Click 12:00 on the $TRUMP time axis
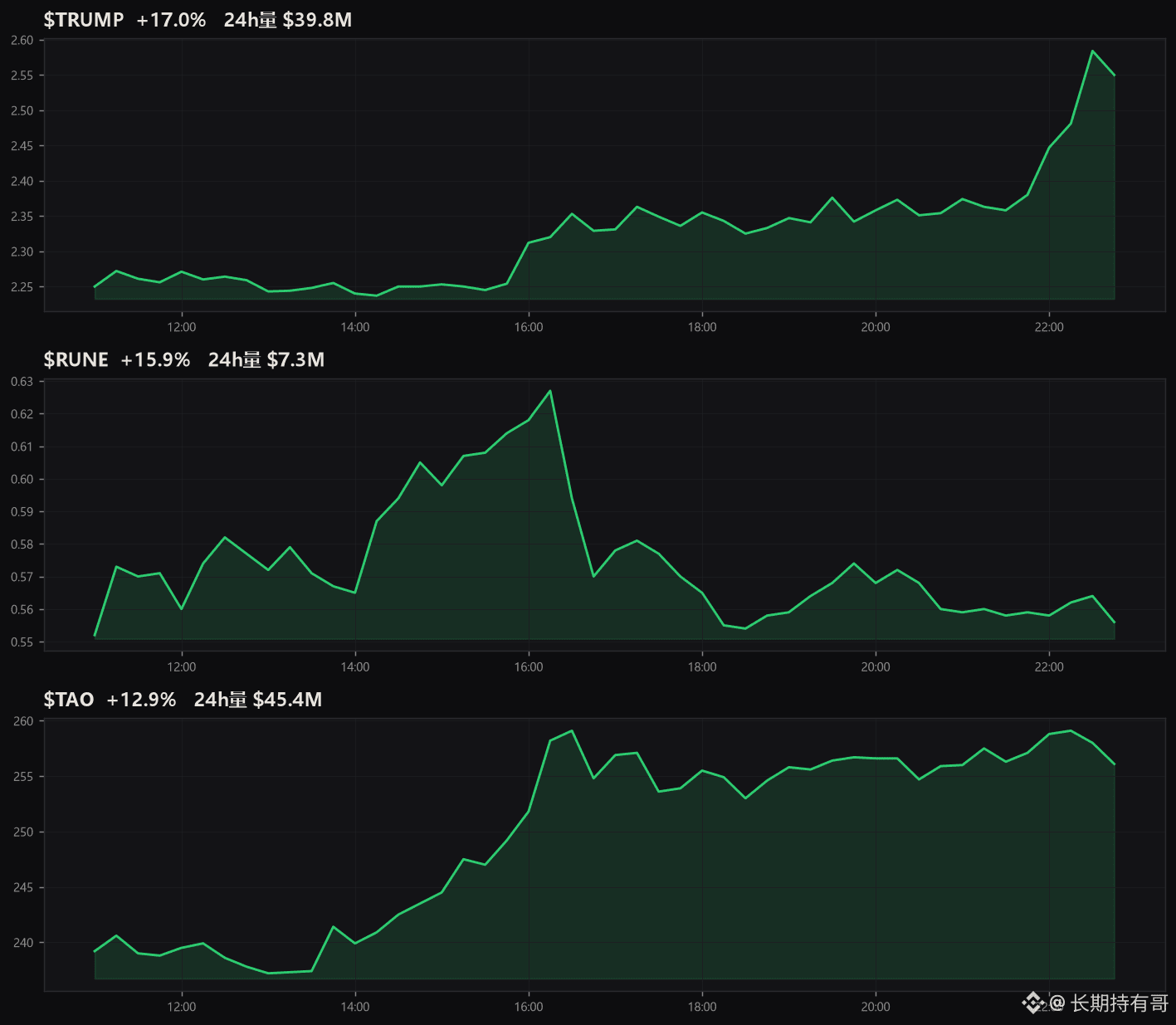 [182, 327]
